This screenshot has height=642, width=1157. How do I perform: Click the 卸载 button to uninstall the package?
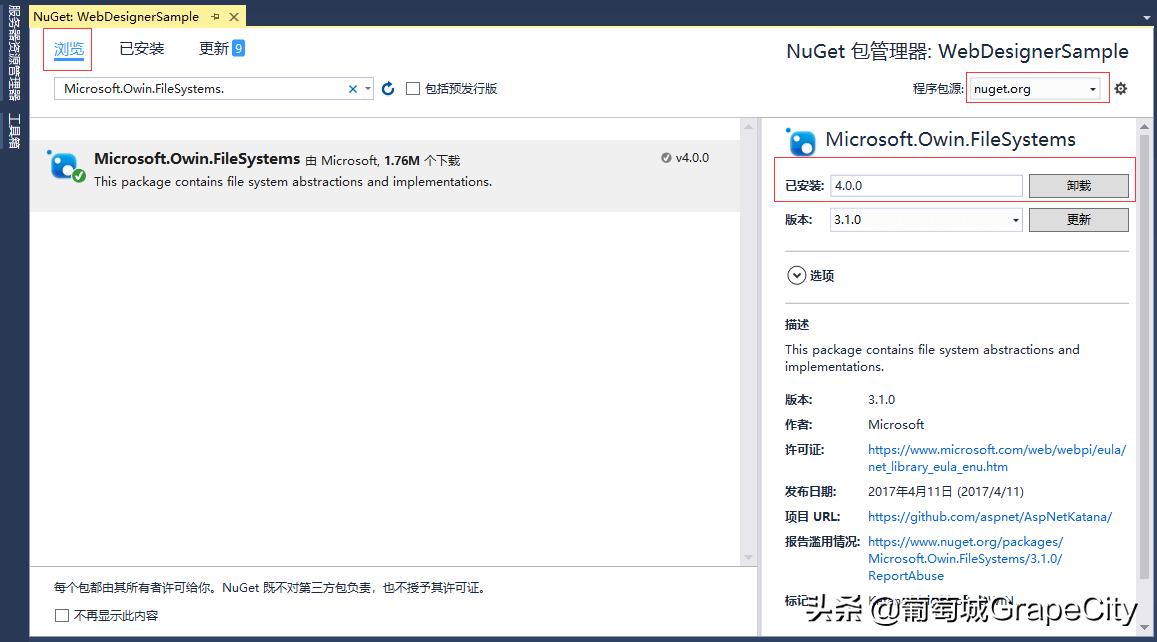[1078, 185]
